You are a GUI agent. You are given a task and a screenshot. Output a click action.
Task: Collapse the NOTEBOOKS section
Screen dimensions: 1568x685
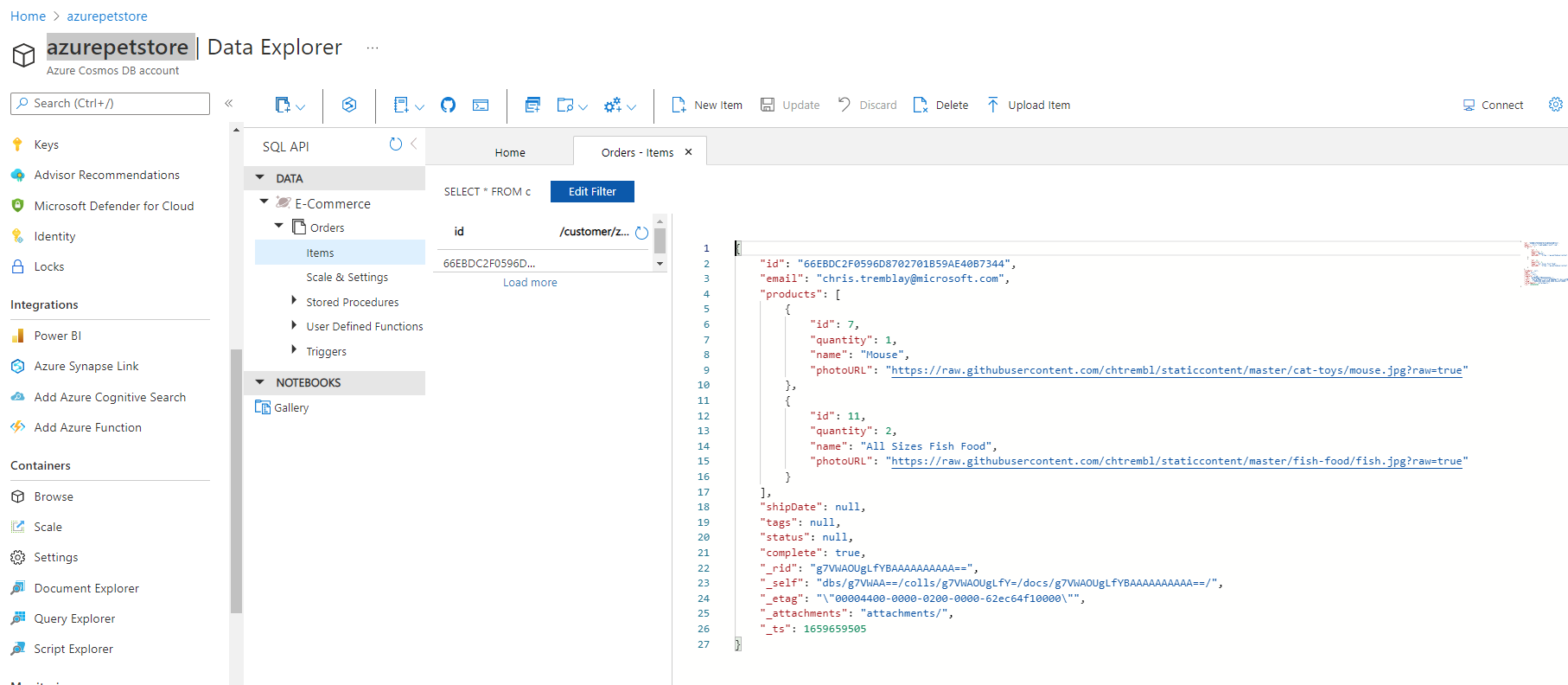point(259,381)
